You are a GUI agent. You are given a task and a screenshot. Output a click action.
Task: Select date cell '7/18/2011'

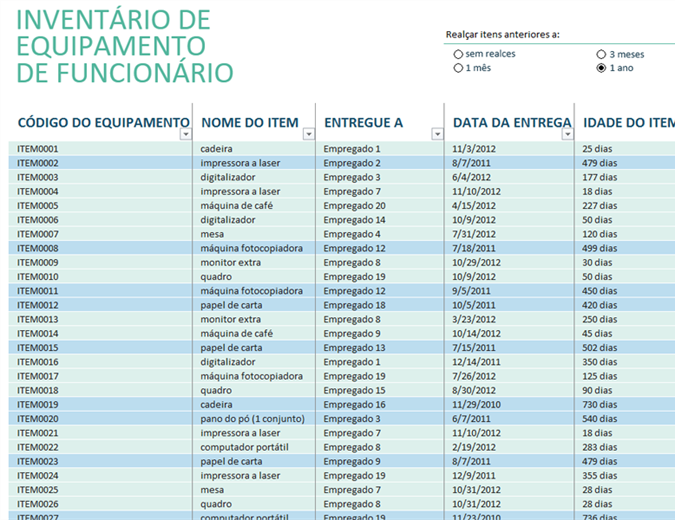coord(474,248)
